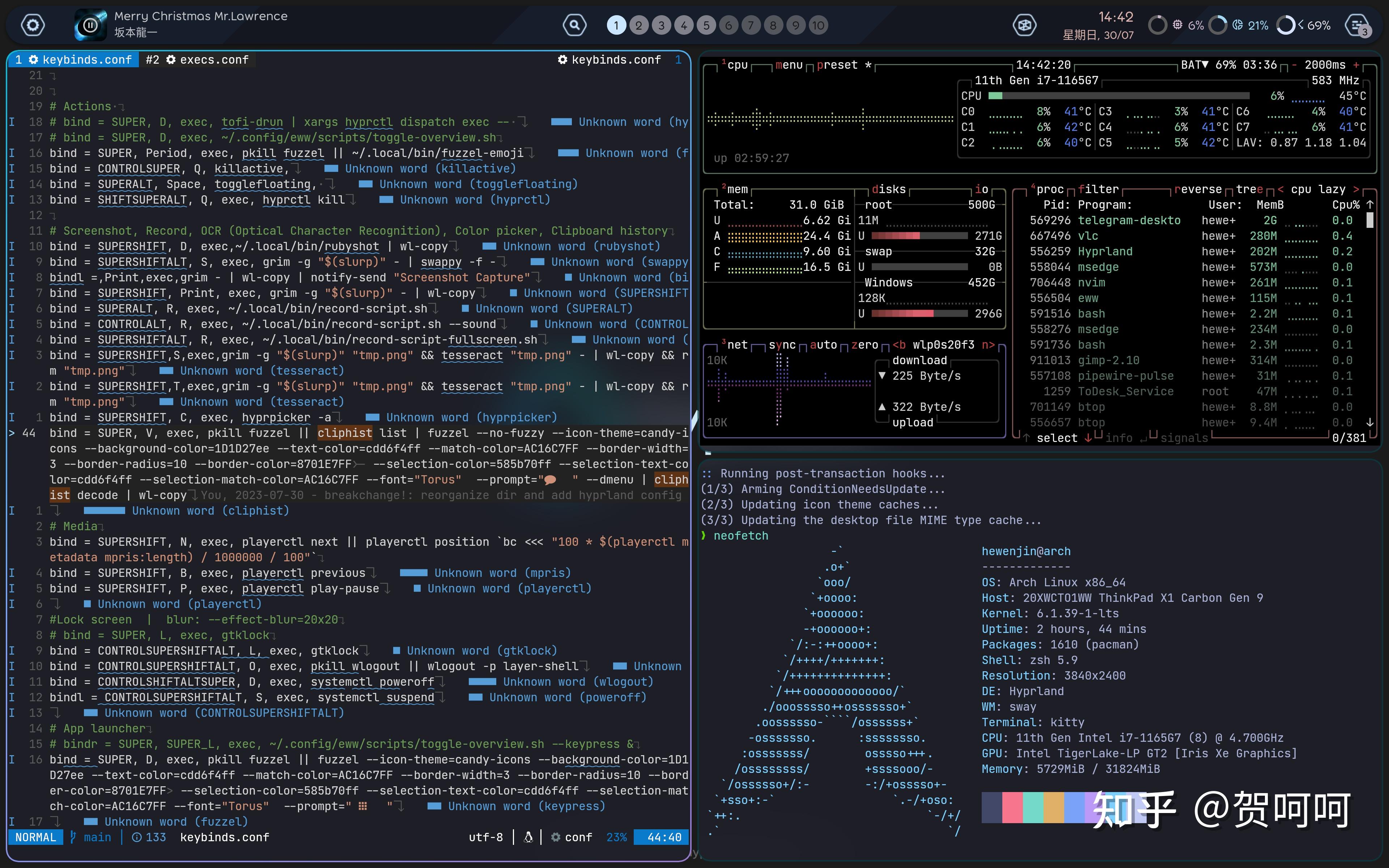Click btop proc filter option
This screenshot has height=868, width=1389.
[x=1098, y=190]
